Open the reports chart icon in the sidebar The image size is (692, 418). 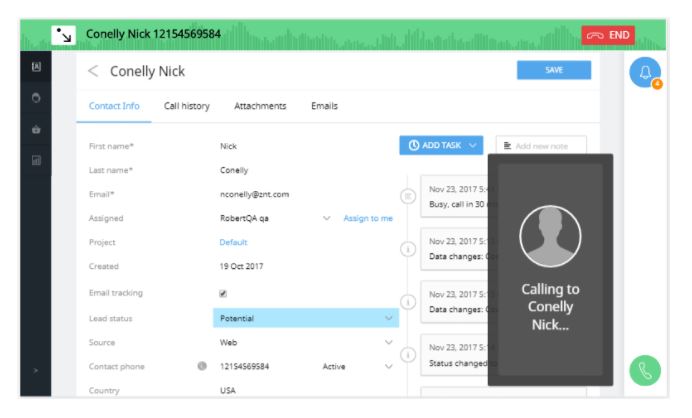(x=36, y=160)
